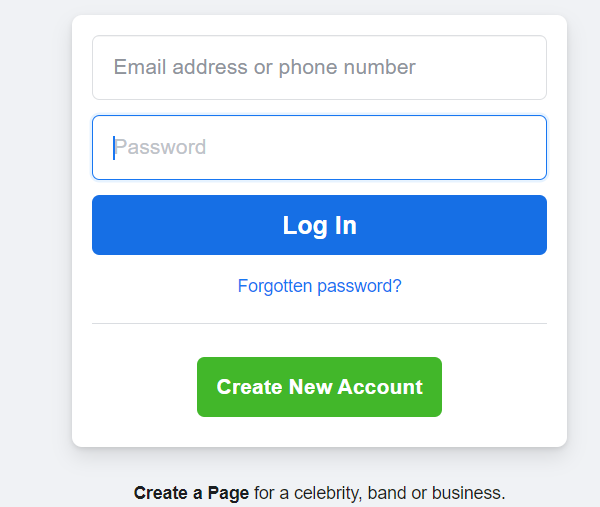Click the green Create New Account button

coord(319,387)
